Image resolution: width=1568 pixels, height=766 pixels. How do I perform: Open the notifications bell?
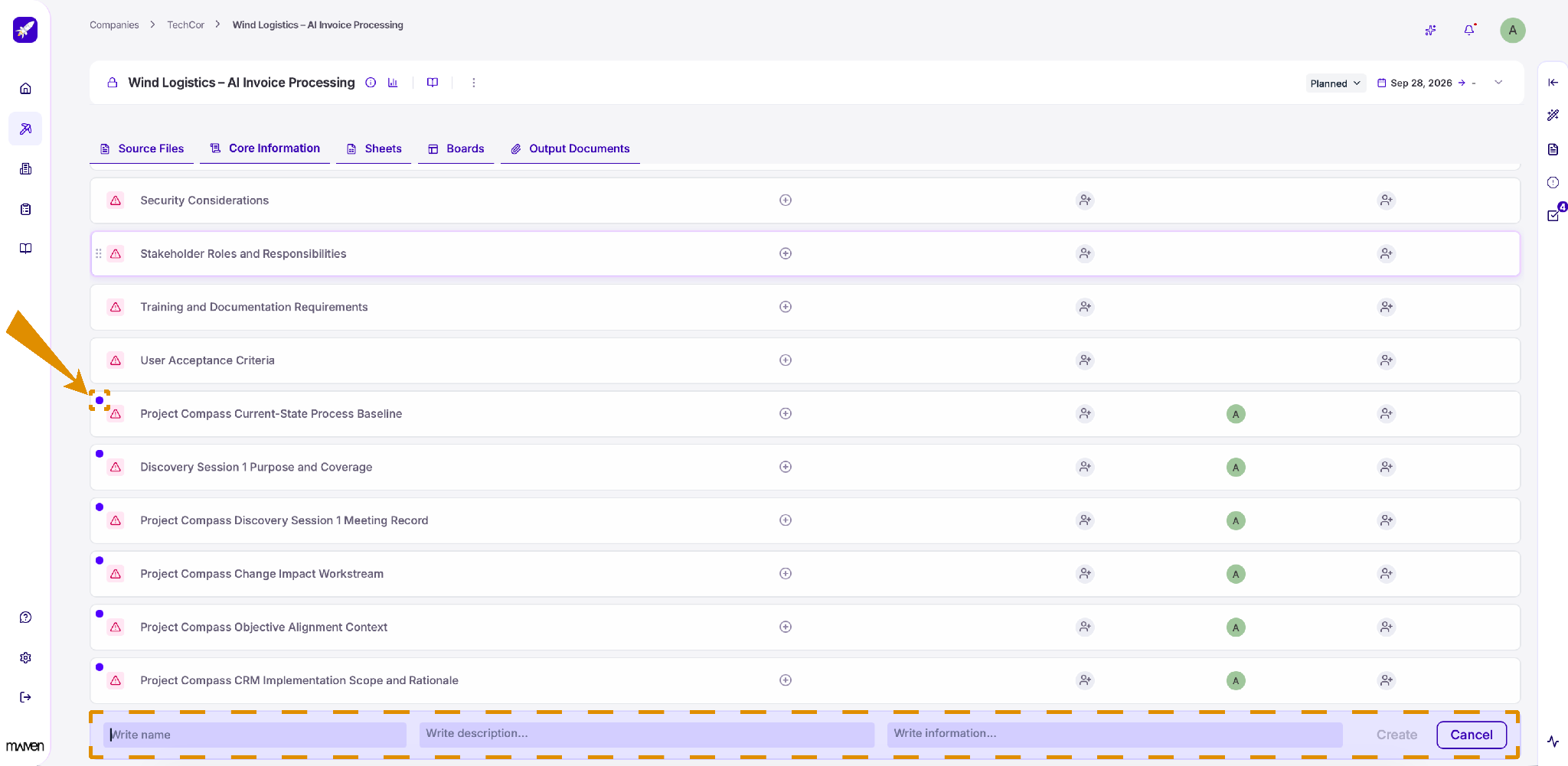point(1469,30)
